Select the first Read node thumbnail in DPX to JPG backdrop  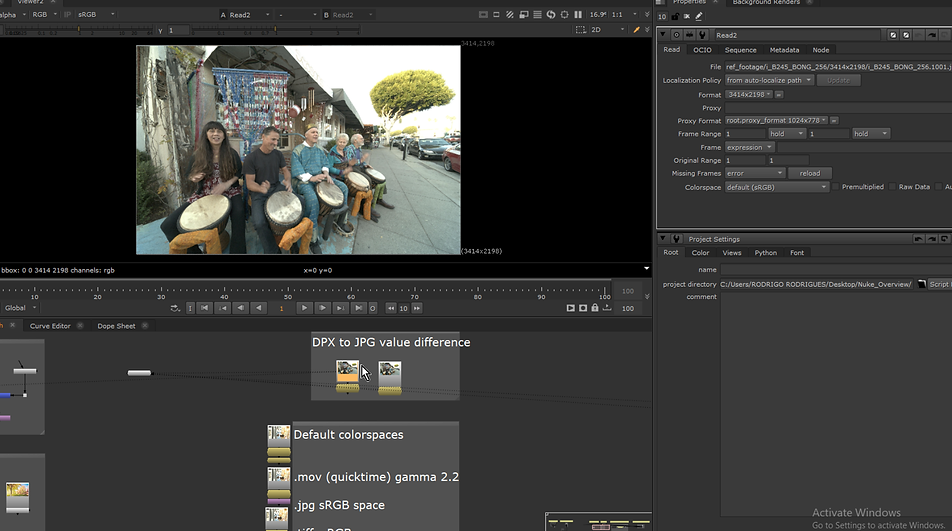coord(347,371)
